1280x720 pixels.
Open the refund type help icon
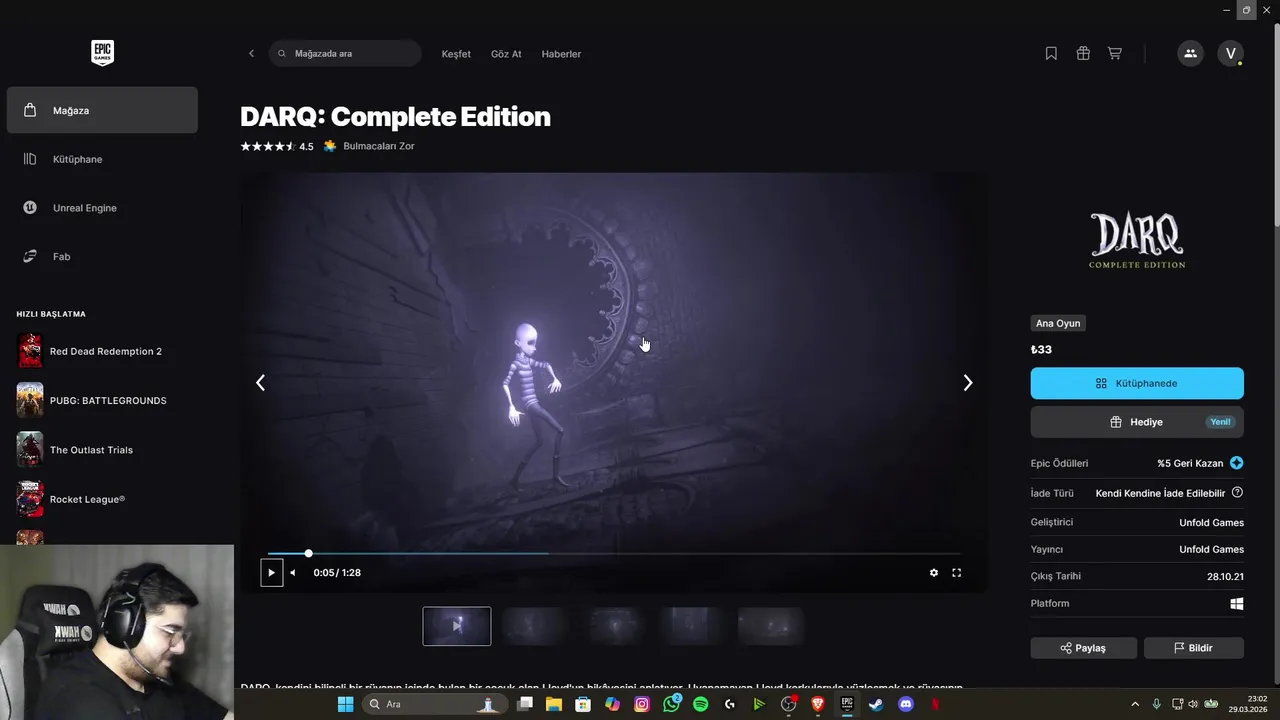coord(1238,493)
